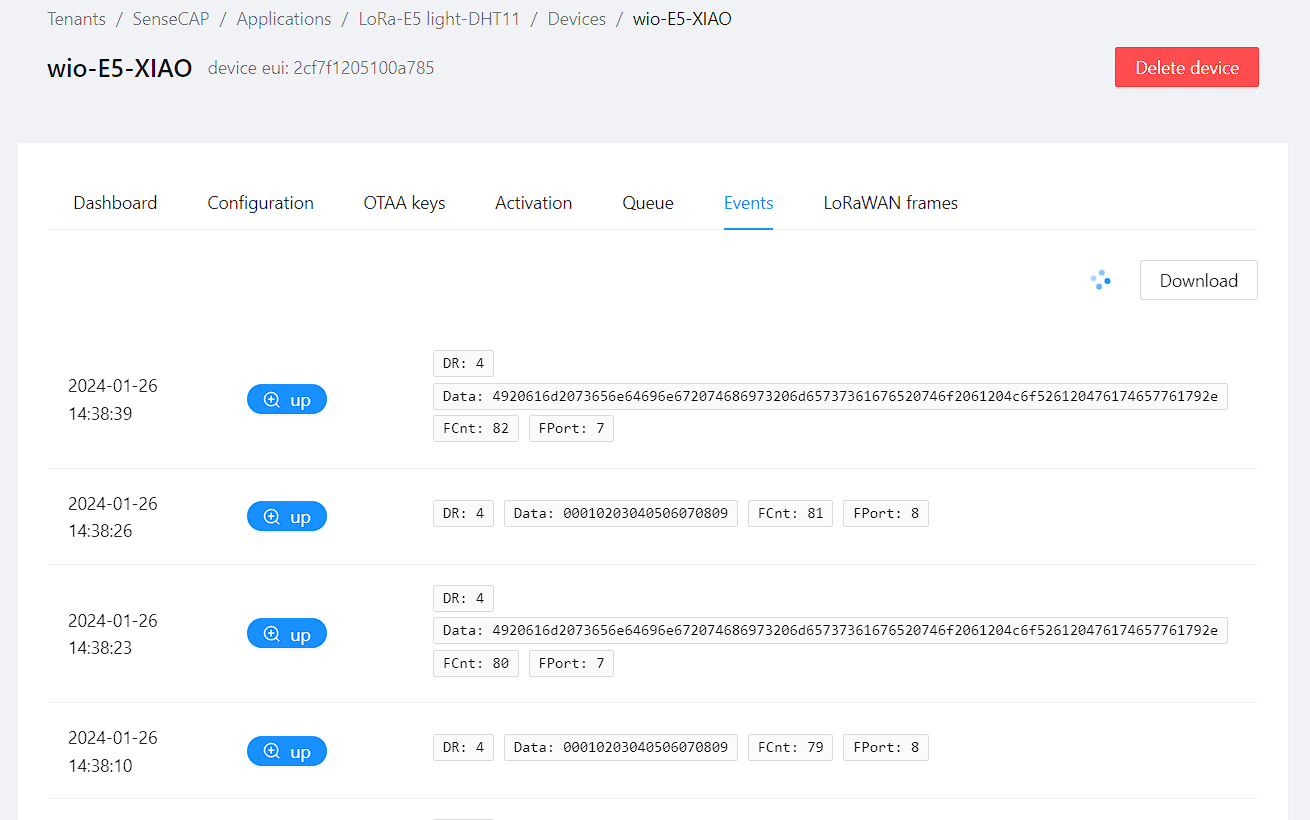Go to the OTAA keys tab
The height and width of the screenshot is (820, 1310).
[405, 203]
